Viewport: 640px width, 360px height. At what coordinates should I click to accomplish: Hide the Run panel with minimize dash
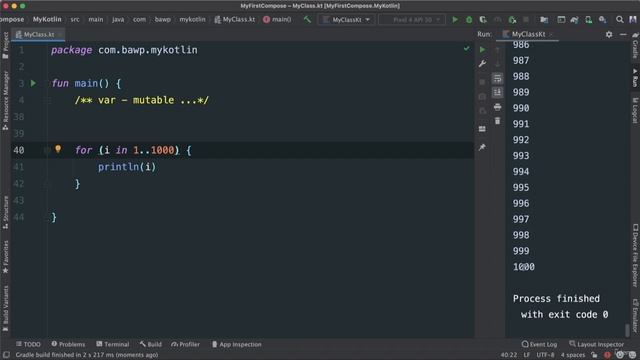pyautogui.click(x=623, y=35)
